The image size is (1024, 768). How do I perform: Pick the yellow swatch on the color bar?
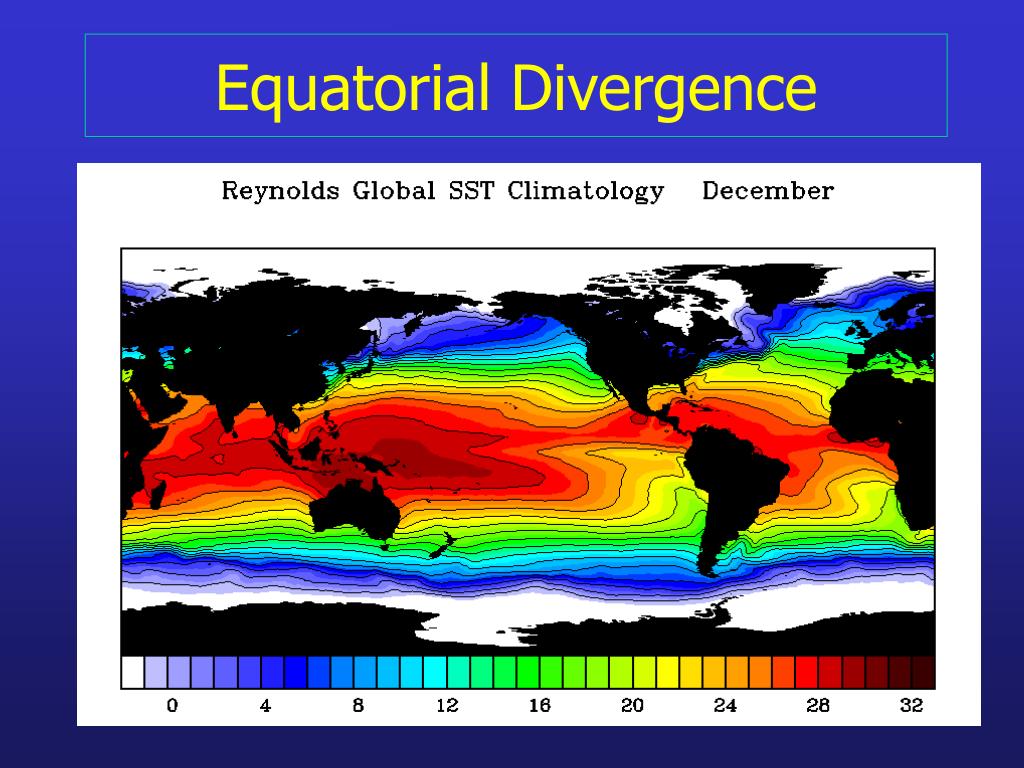point(667,672)
